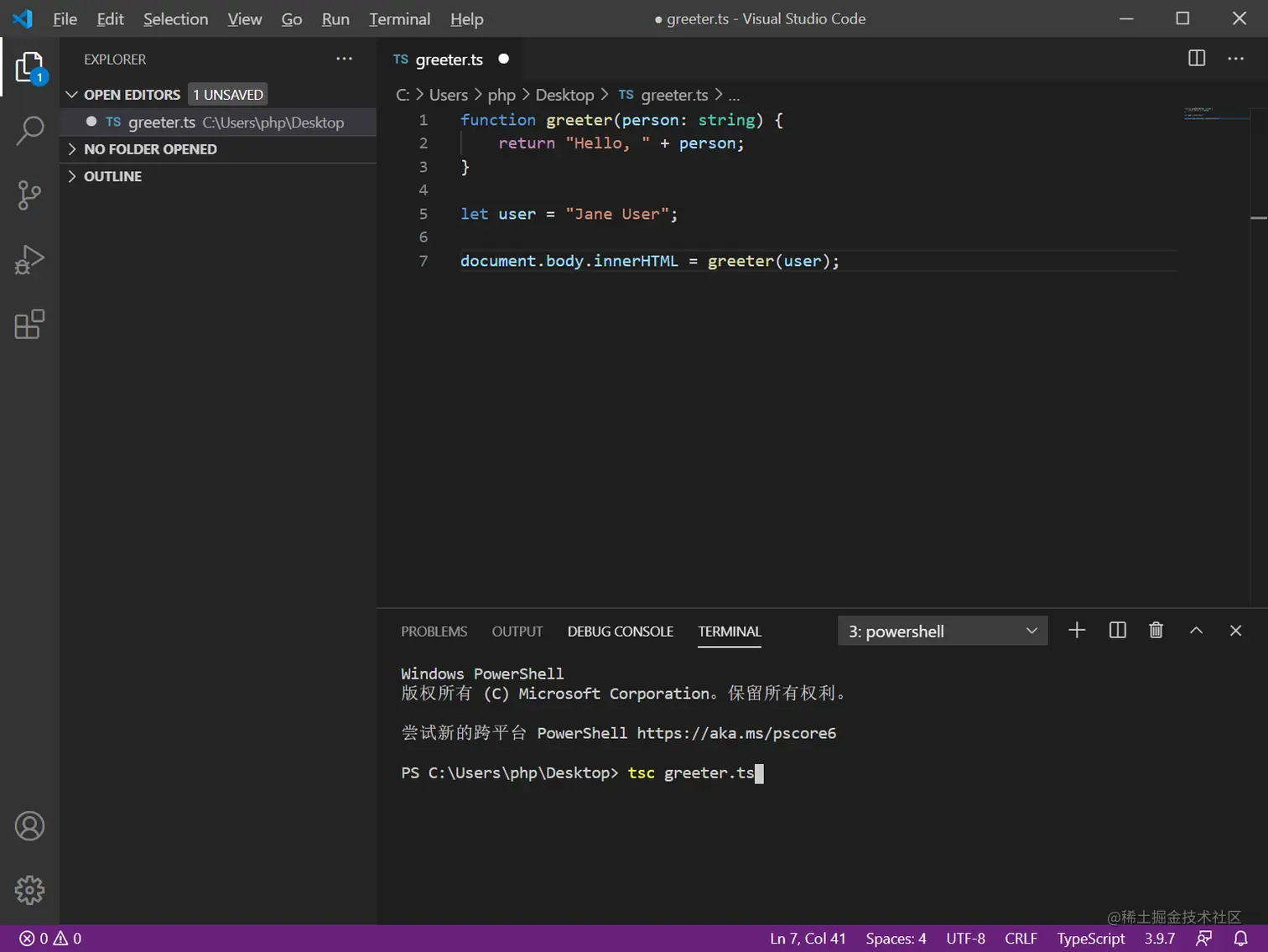Click the breadcrumb ellipsis after greeter.ts
The width and height of the screenshot is (1268, 952).
[734, 96]
